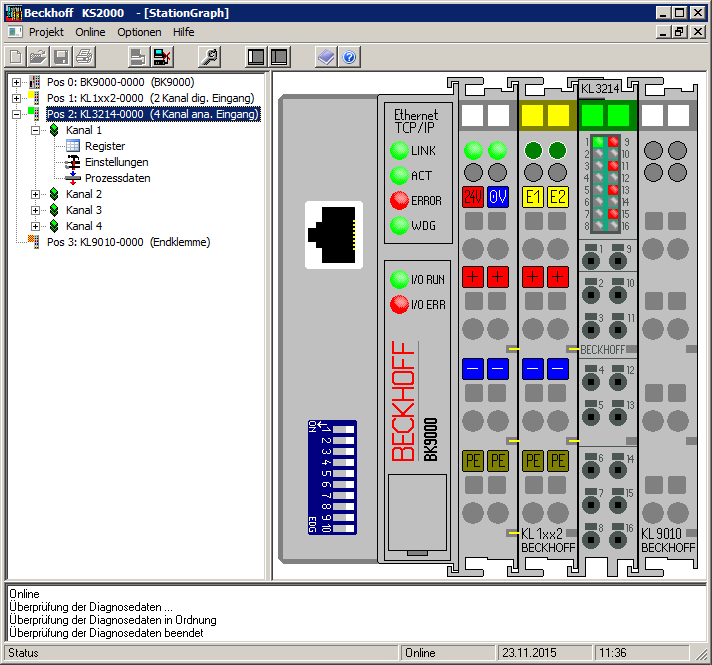The height and width of the screenshot is (665, 712).
Task: Click the Prozessdaten arrow icon
Action: [x=73, y=178]
